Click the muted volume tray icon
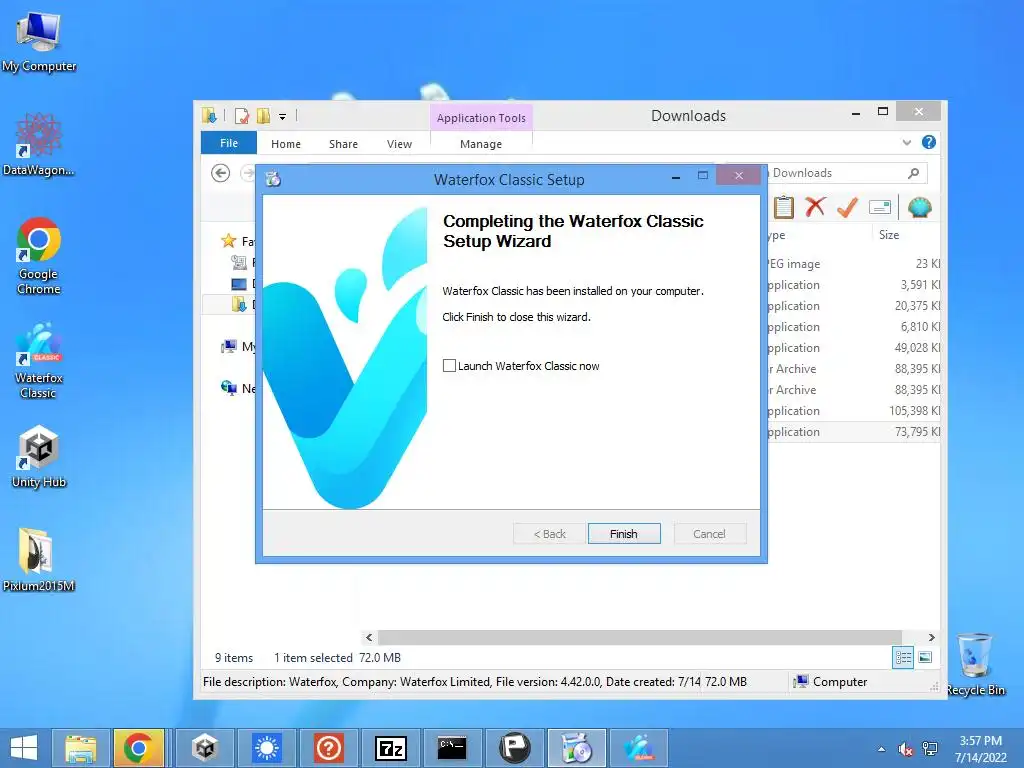Viewport: 1024px width, 768px height. pyautogui.click(x=905, y=749)
